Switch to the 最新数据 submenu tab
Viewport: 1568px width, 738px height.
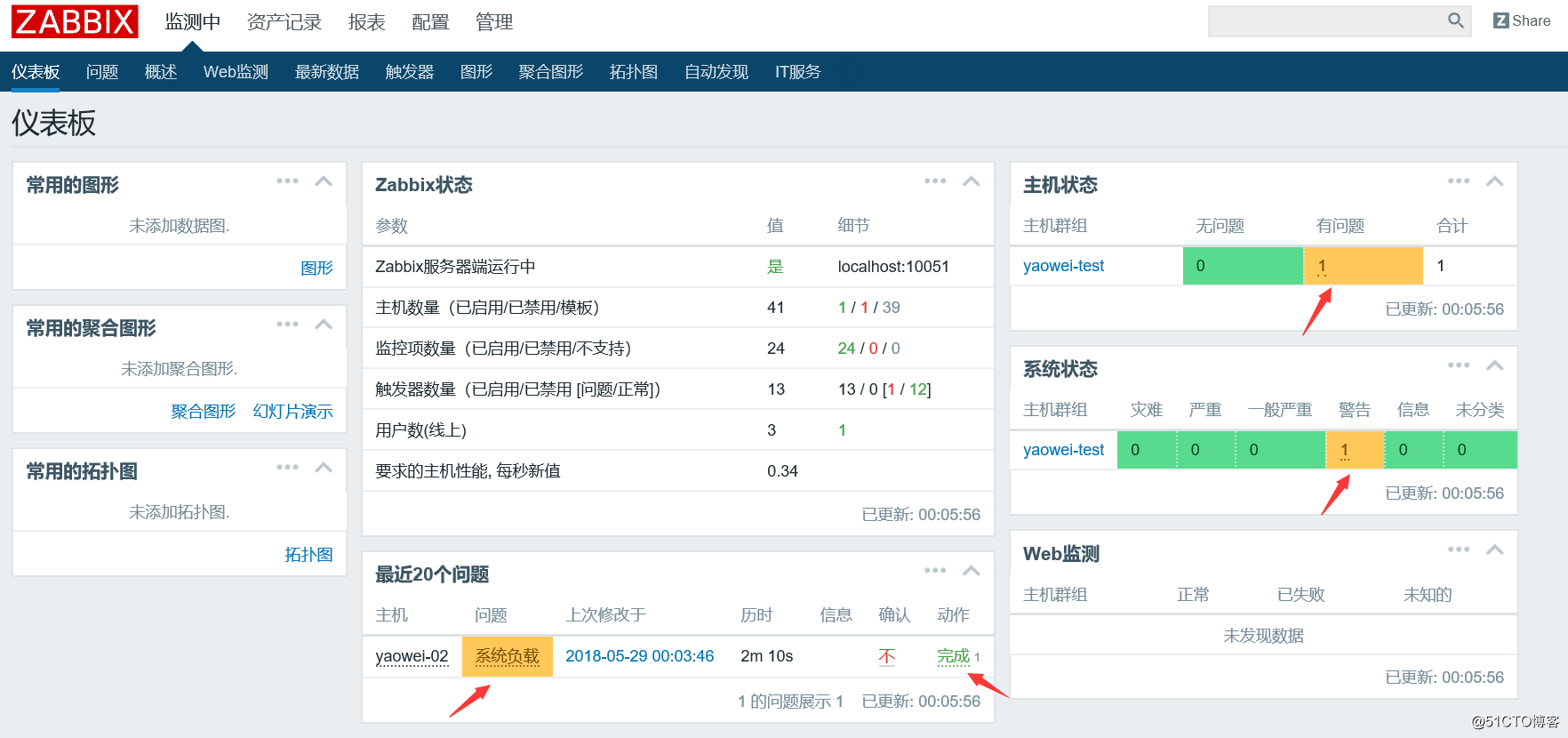pos(327,72)
